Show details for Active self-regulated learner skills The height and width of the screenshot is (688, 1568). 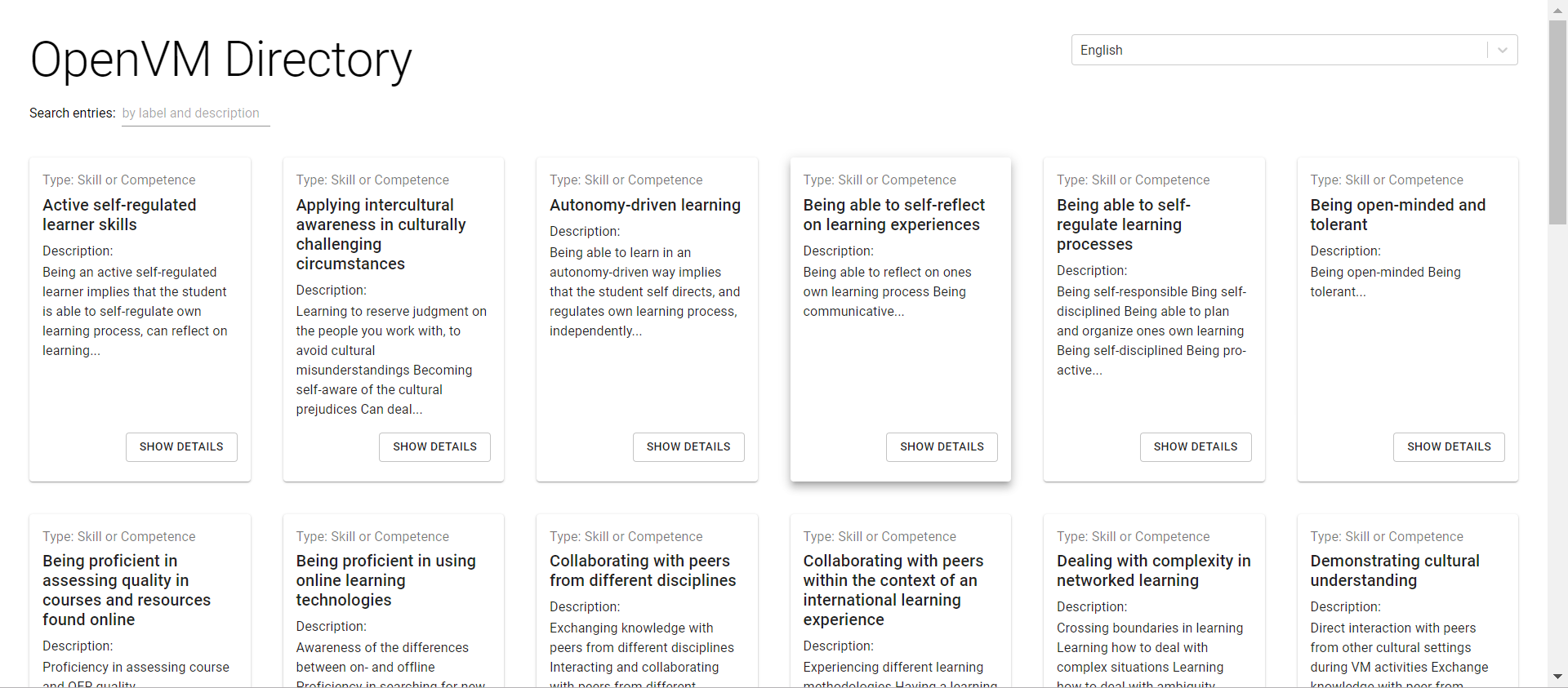point(181,446)
